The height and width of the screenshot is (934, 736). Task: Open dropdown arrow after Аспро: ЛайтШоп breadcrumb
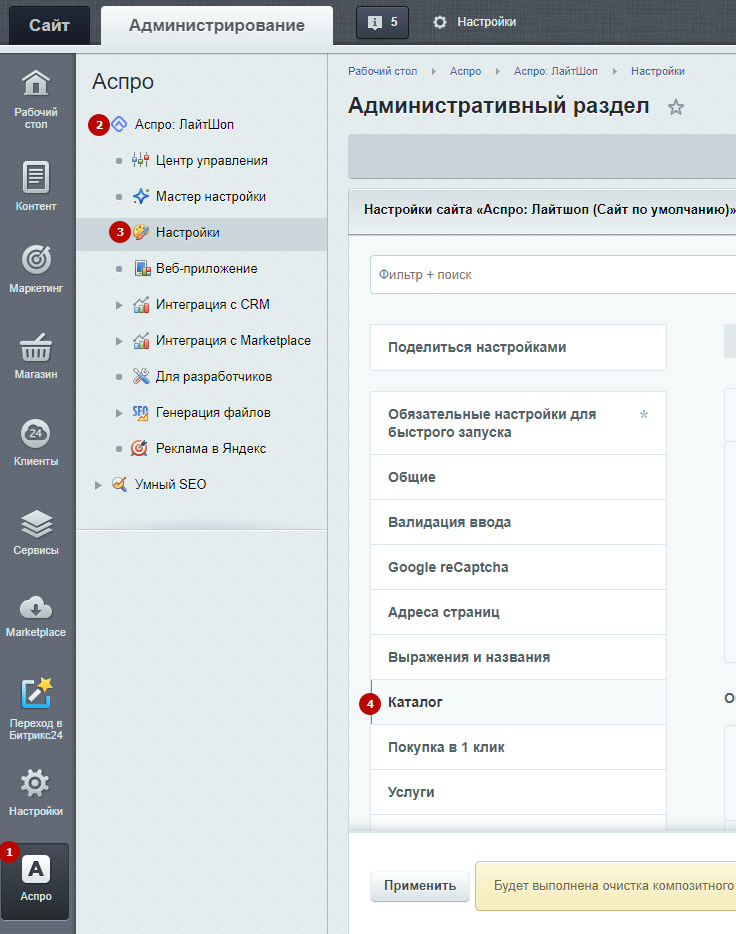tap(615, 71)
